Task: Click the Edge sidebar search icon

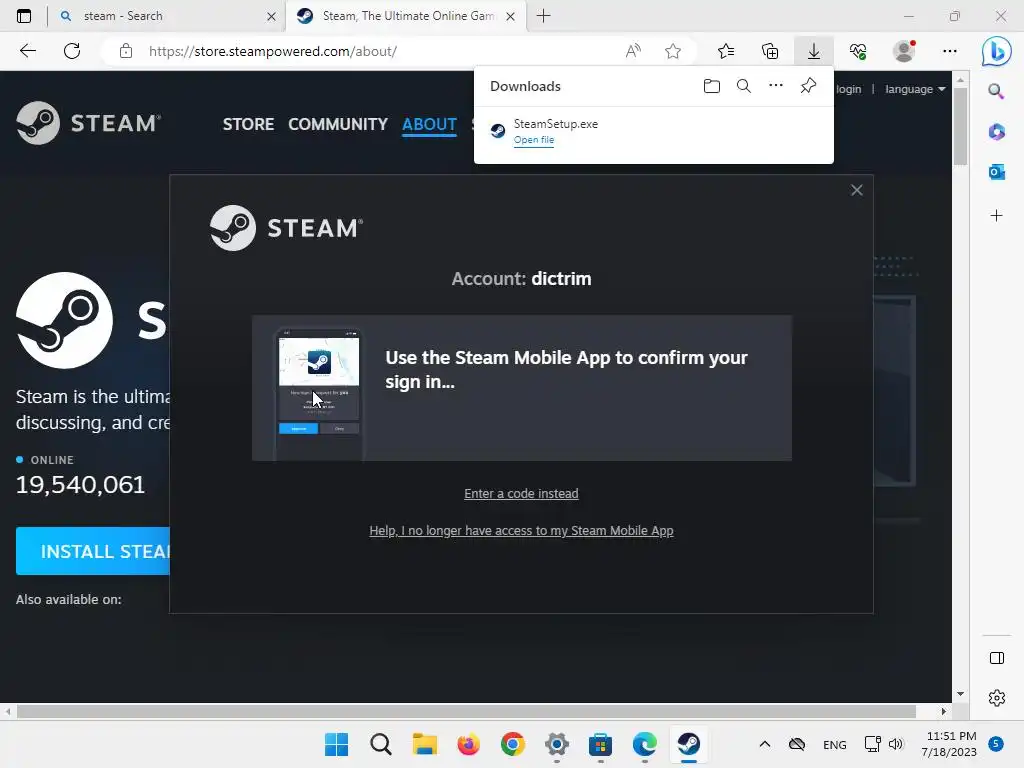Action: 996,91
